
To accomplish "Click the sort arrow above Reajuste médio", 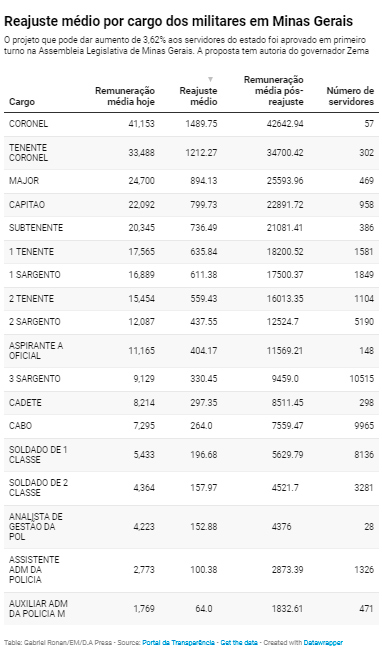I will (x=211, y=79).
